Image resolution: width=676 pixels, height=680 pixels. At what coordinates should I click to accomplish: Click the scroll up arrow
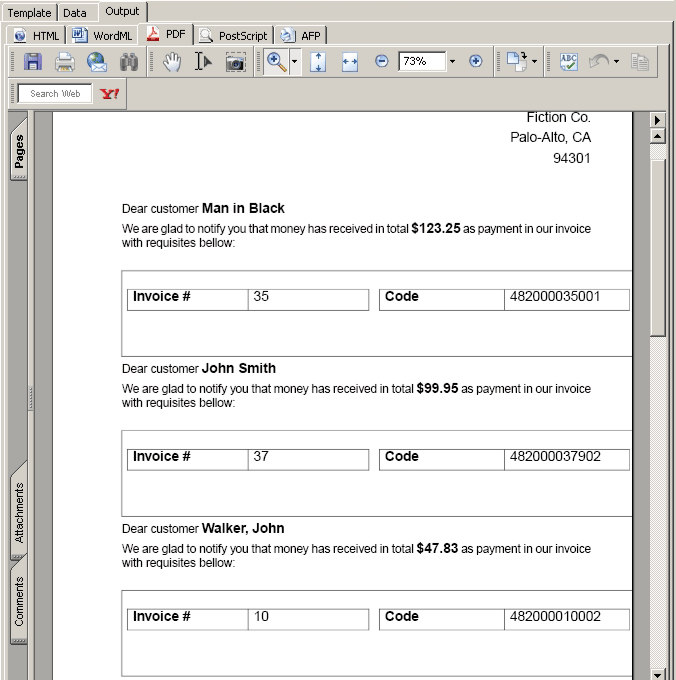coord(657,137)
